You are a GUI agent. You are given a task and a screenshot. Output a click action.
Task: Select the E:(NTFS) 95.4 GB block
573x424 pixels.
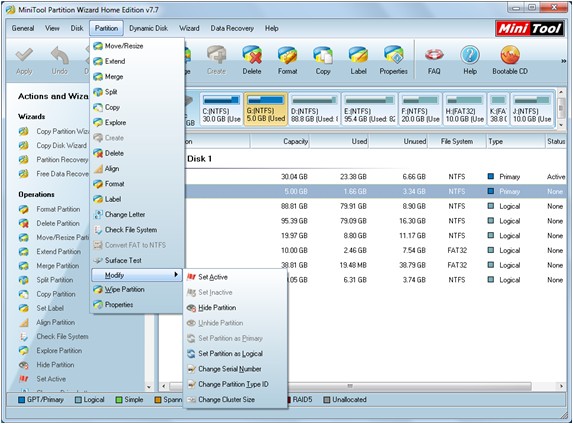pos(369,109)
